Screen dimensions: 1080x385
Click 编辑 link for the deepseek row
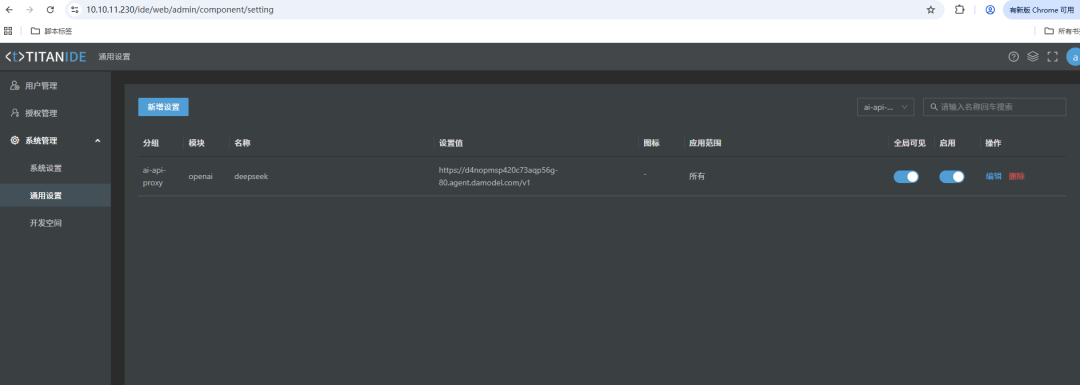(x=993, y=176)
